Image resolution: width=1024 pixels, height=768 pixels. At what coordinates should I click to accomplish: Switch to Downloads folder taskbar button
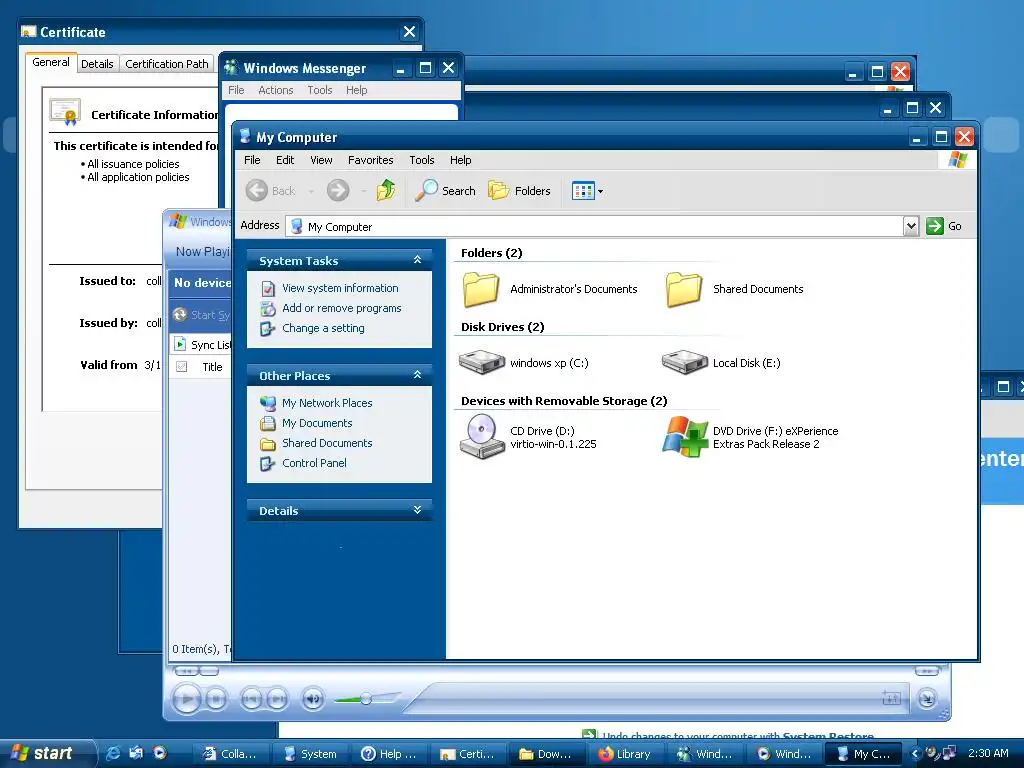pyautogui.click(x=547, y=754)
